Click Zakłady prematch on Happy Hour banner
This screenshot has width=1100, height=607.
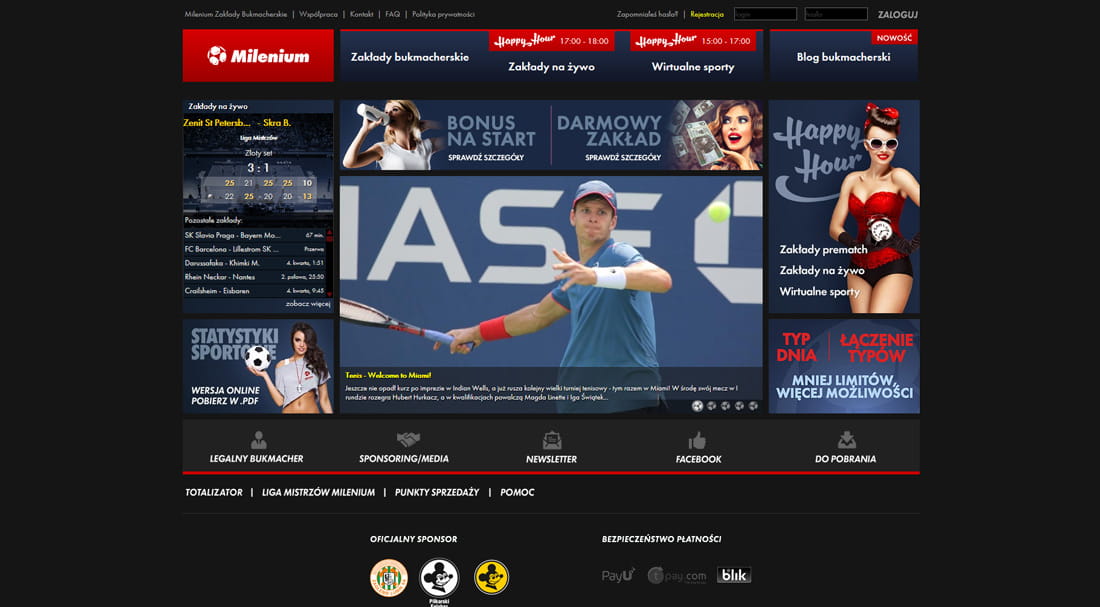pyautogui.click(x=824, y=249)
